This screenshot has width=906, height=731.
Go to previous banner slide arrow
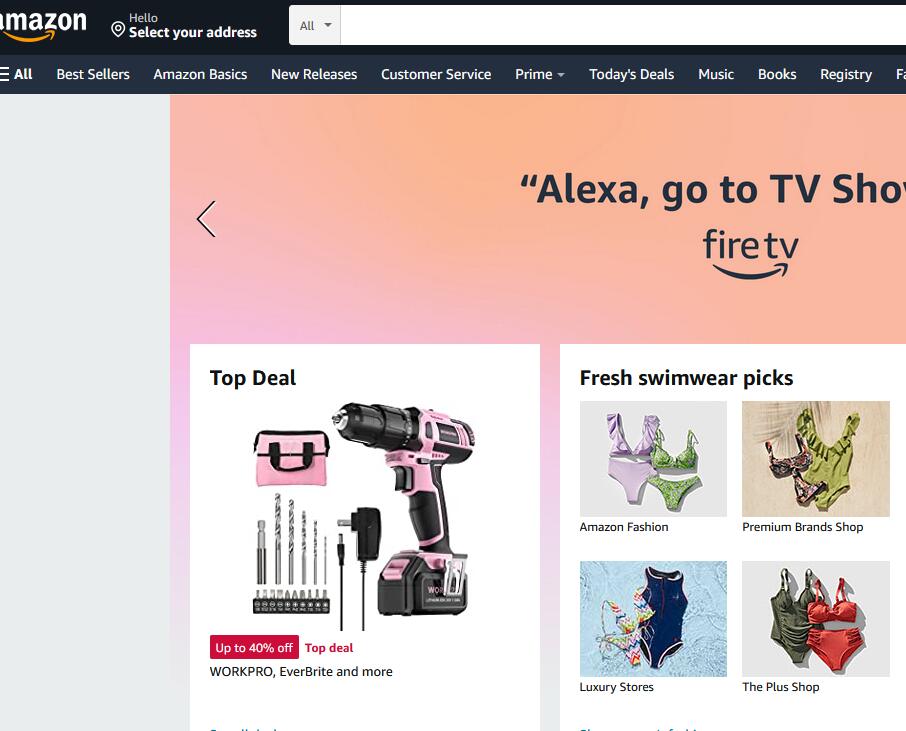pos(206,219)
